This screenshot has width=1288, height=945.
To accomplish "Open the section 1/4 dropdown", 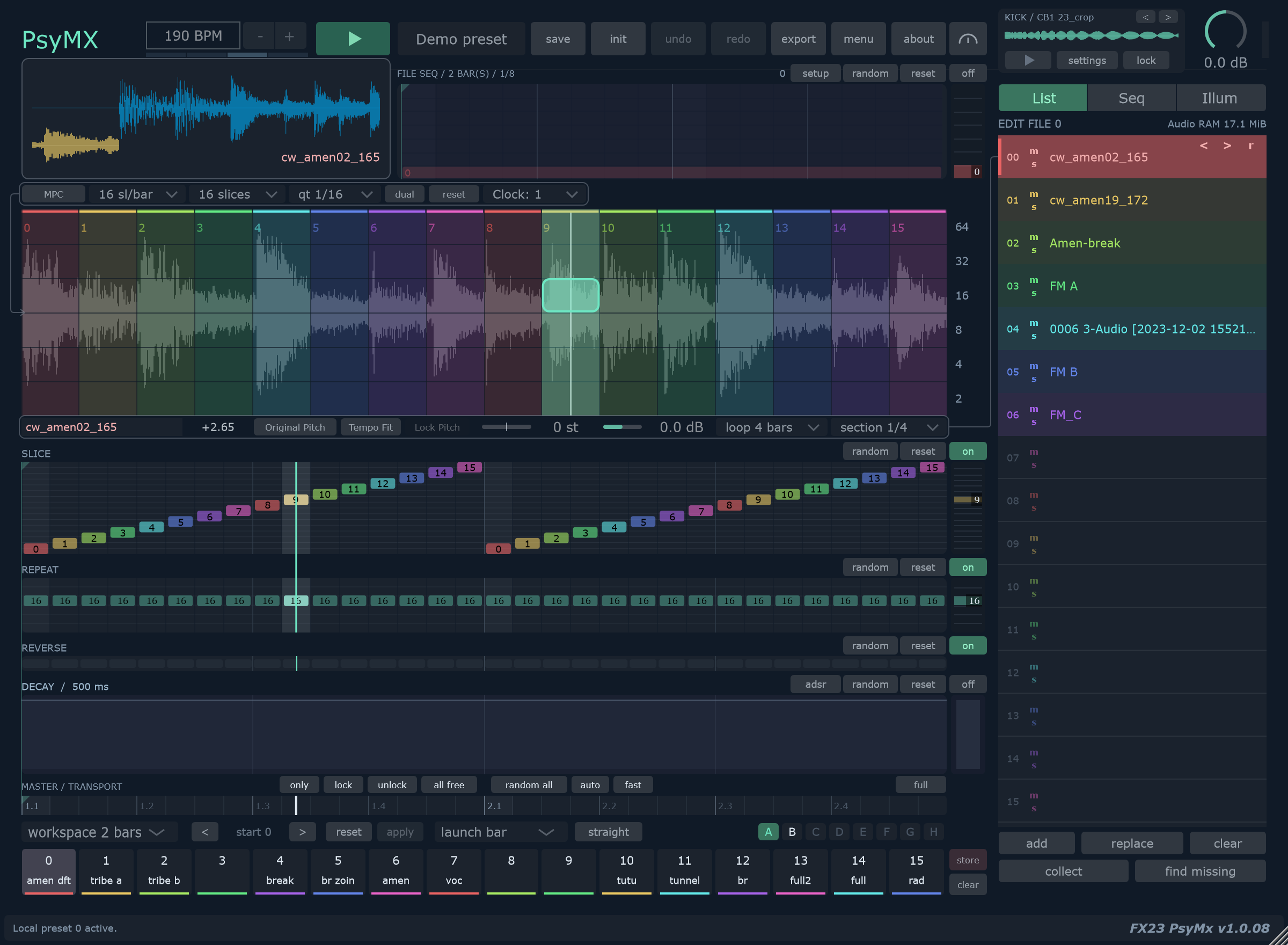I will pos(888,427).
